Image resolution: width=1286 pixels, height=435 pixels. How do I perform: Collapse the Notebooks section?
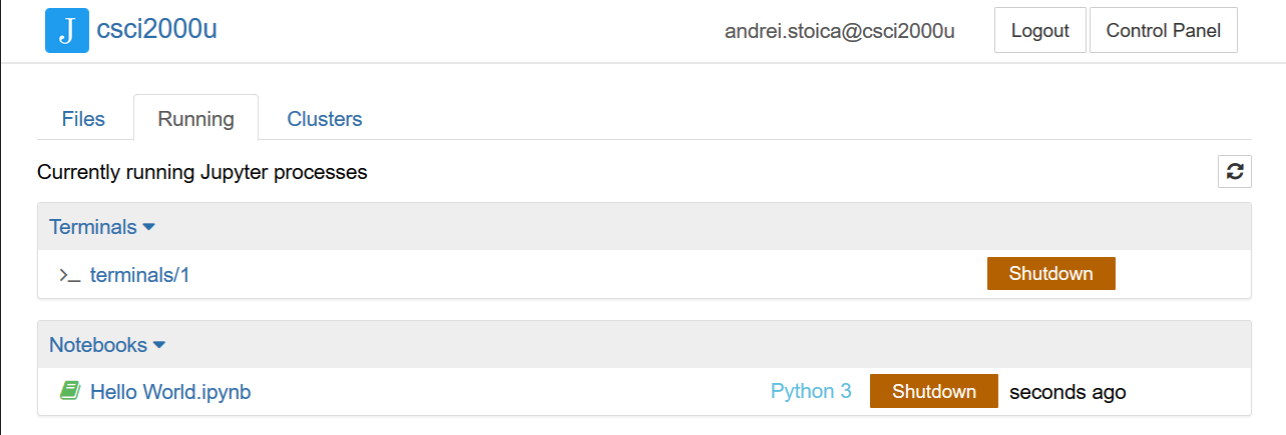coord(107,345)
